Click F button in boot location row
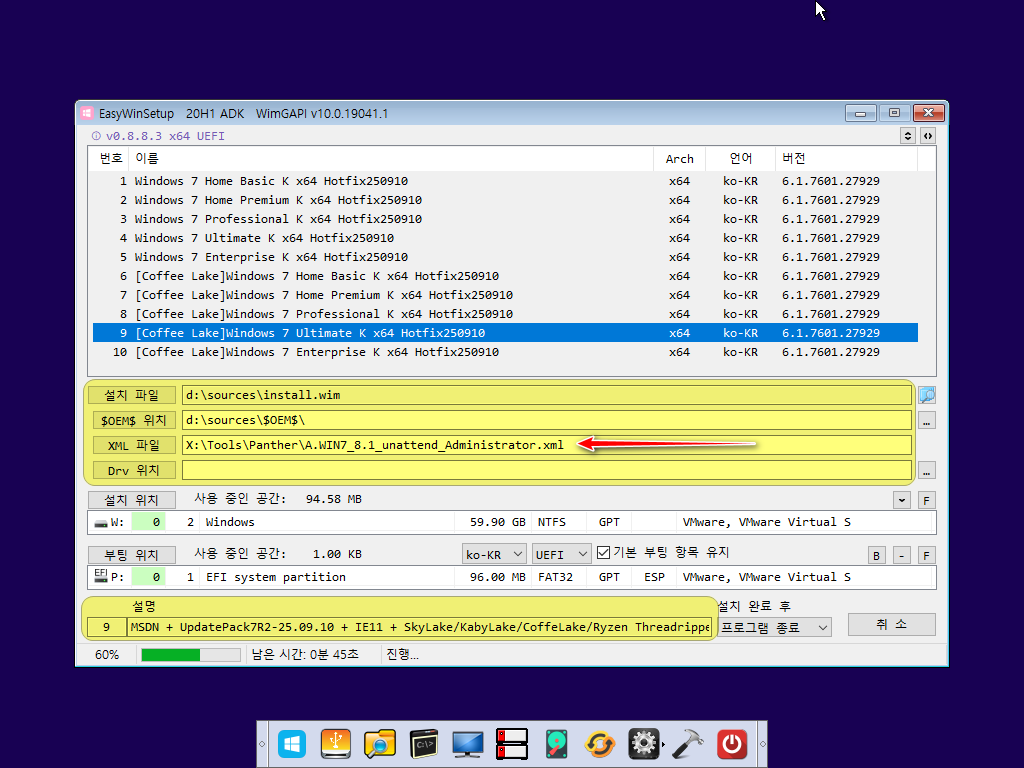 (x=926, y=556)
